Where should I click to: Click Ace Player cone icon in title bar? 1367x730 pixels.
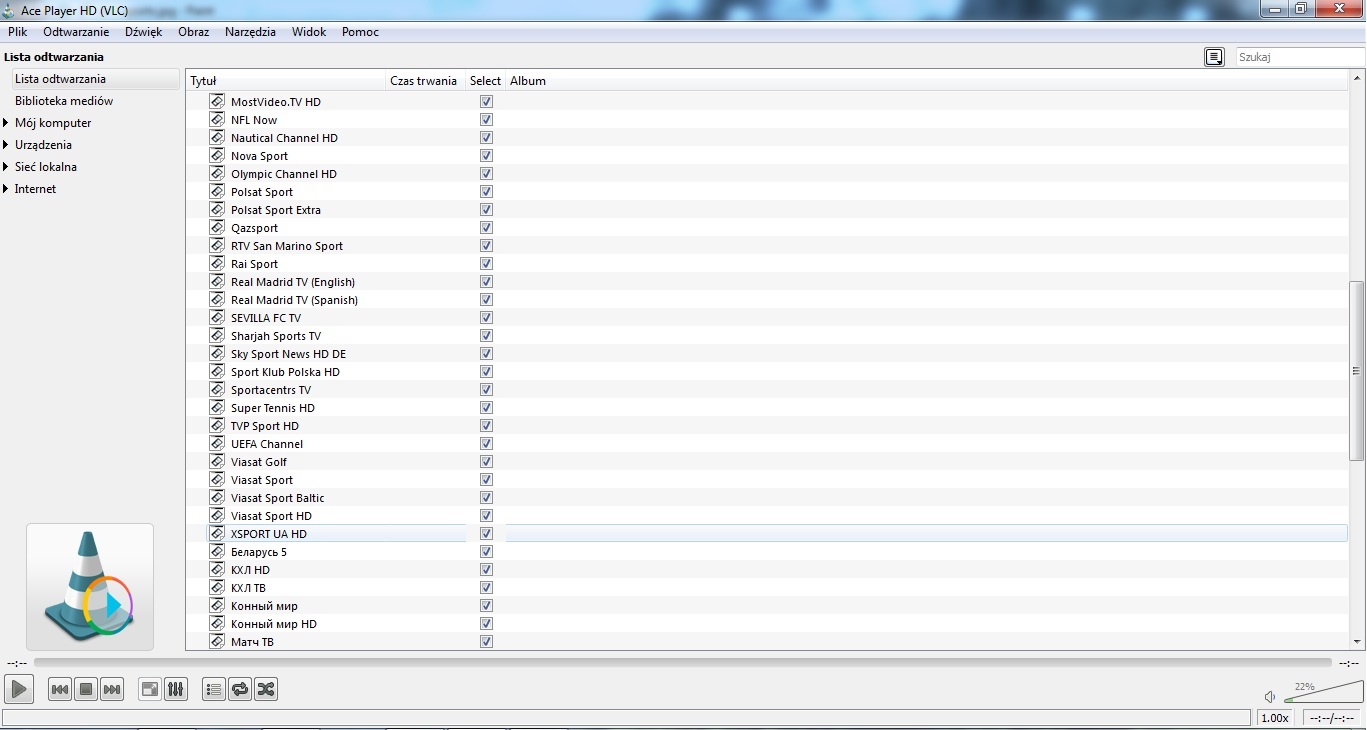(x=9, y=10)
